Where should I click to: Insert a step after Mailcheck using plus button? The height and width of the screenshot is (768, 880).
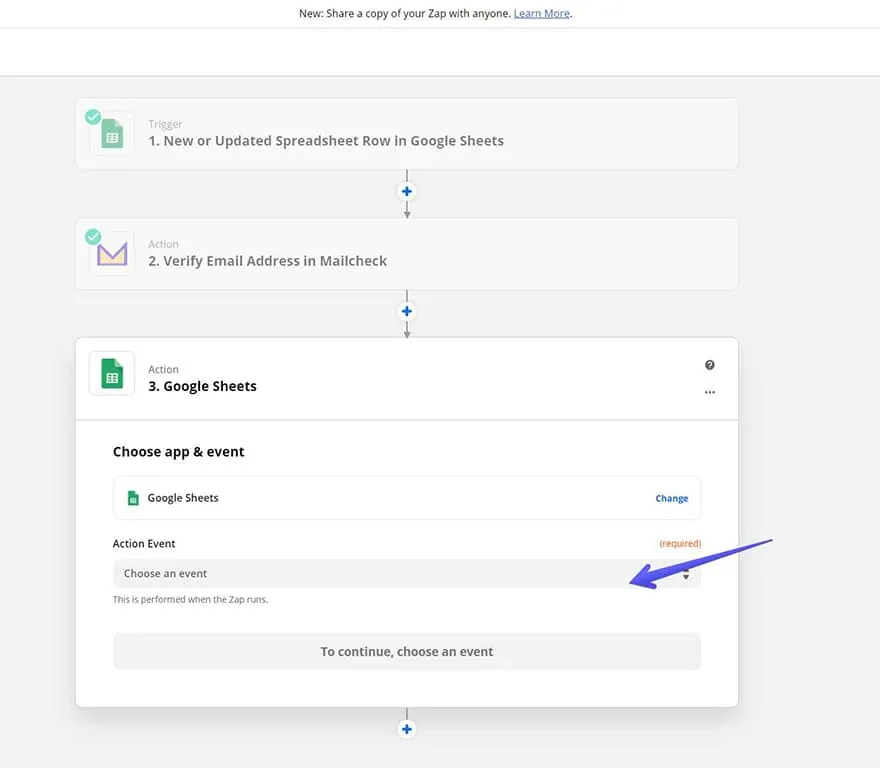pos(406,311)
